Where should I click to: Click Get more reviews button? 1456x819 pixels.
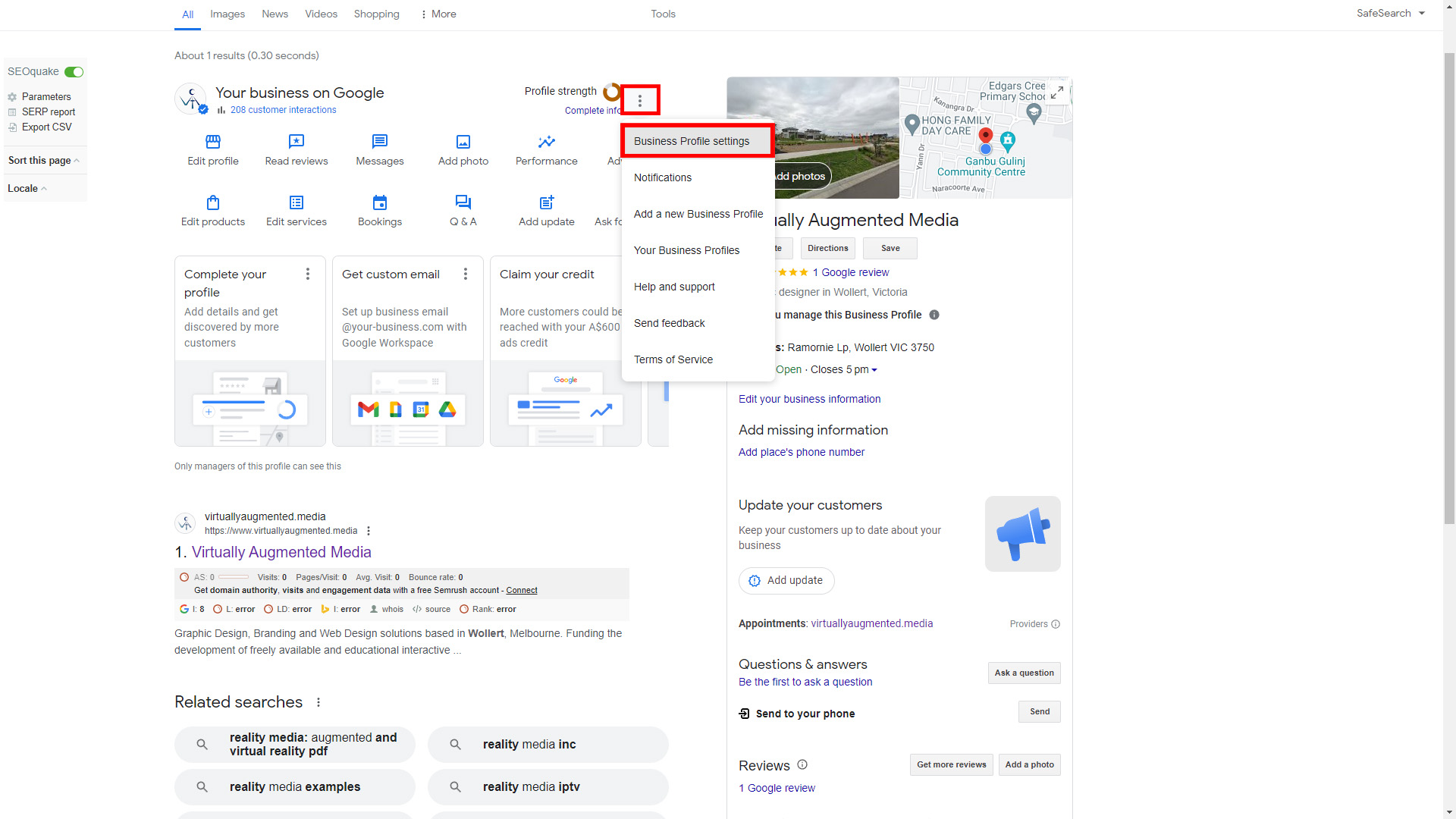[951, 765]
